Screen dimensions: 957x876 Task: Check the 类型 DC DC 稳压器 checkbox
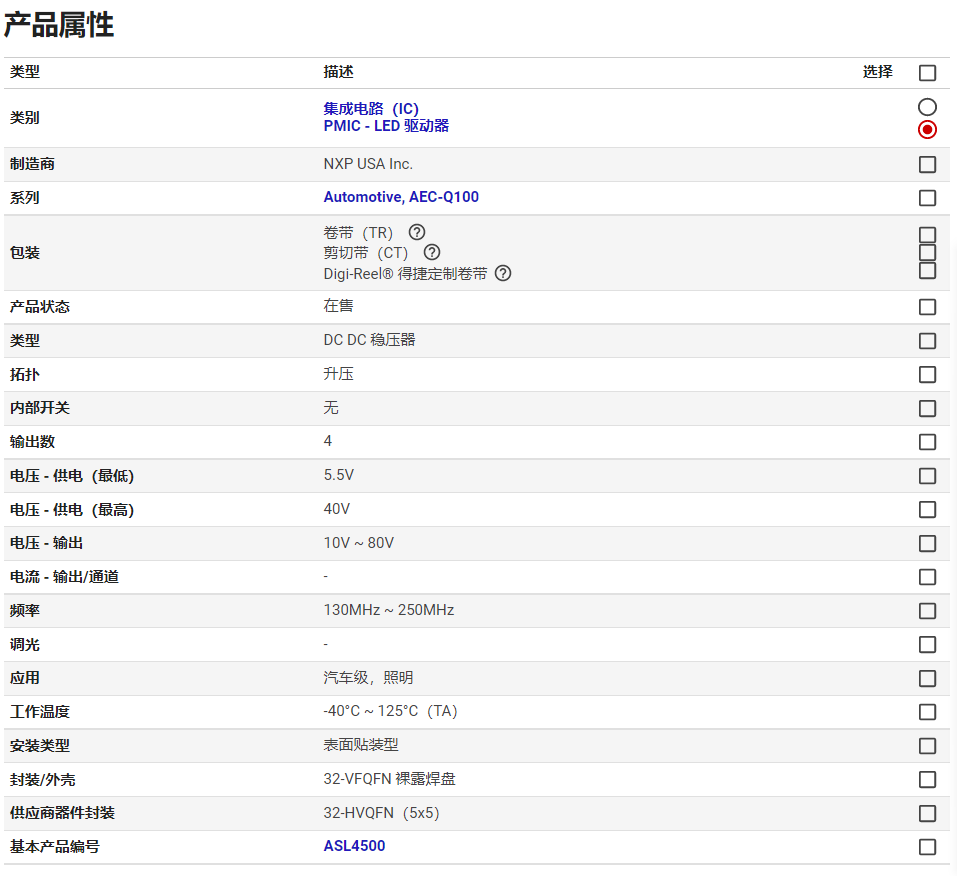[x=927, y=341]
